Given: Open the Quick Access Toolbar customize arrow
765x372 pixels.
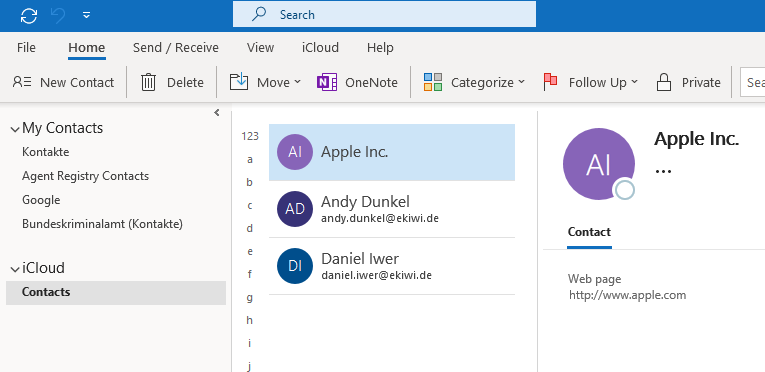Looking at the screenshot, I should 86,15.
